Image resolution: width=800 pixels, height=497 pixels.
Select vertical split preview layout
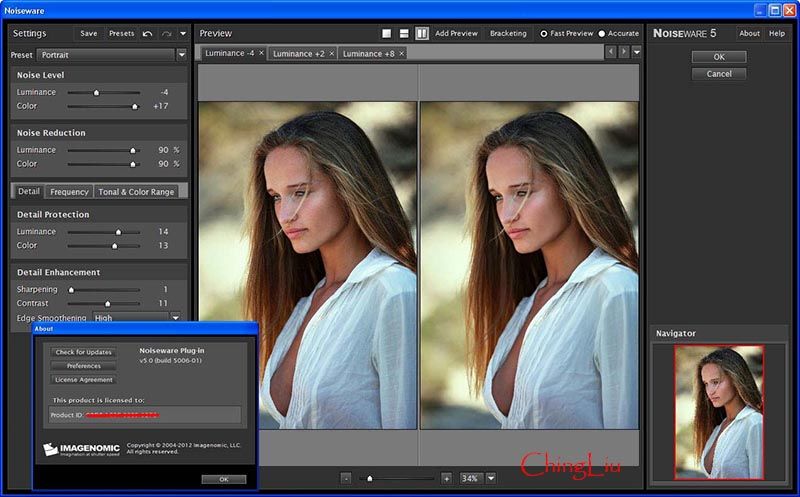point(421,33)
